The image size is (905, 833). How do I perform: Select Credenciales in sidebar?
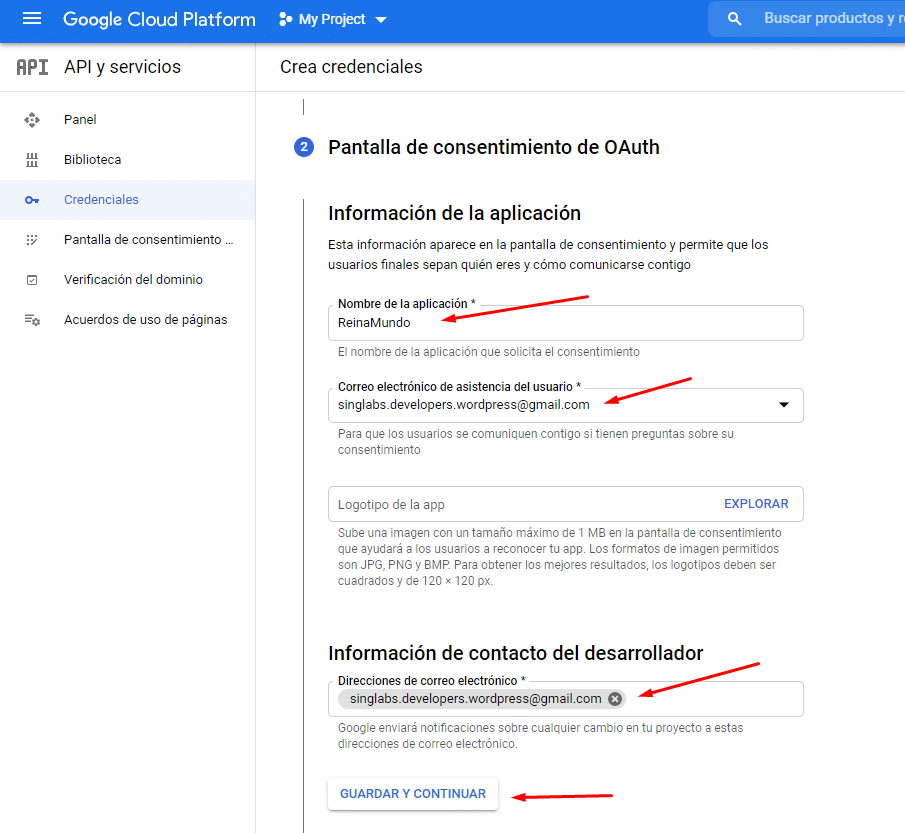(128, 200)
